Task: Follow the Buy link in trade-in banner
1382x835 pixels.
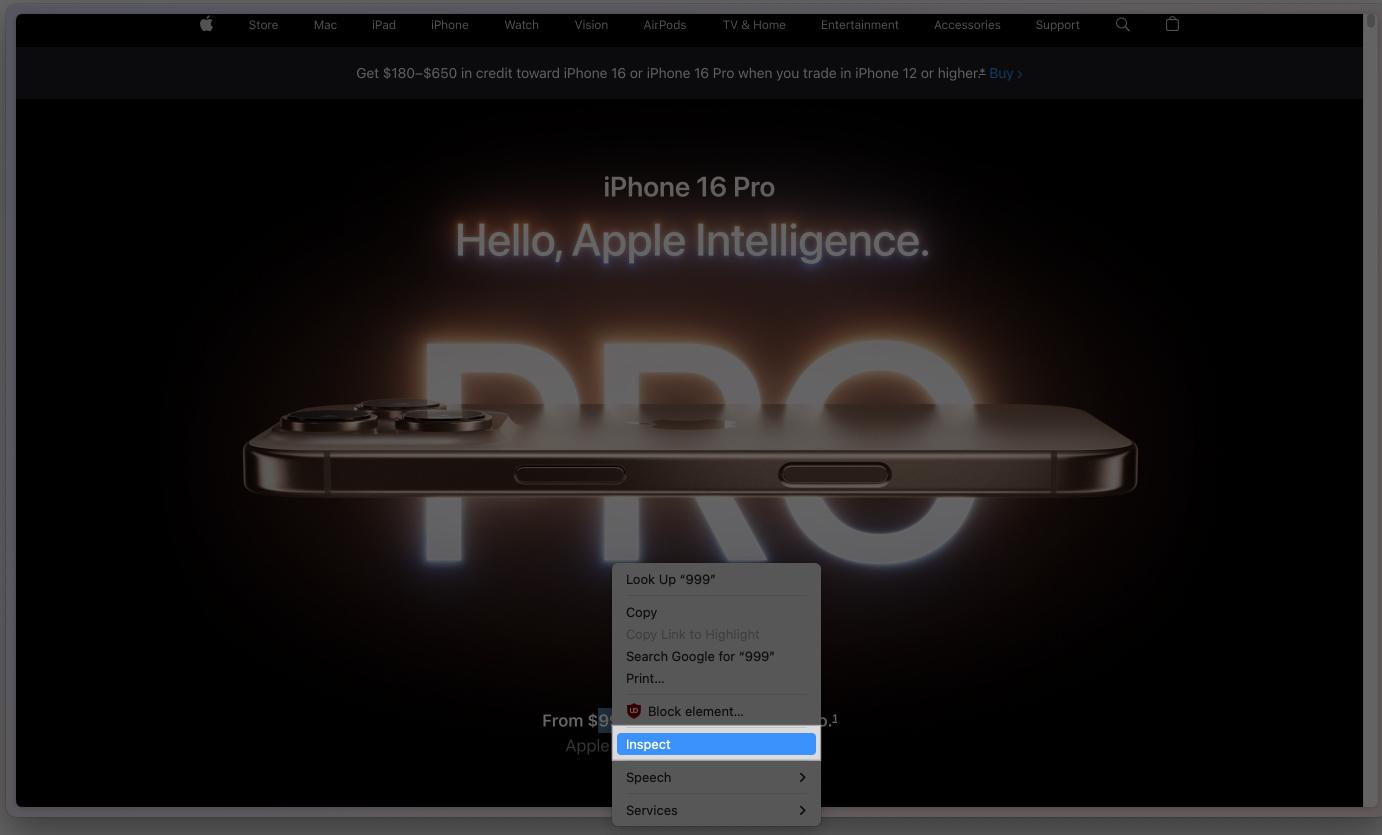Action: click(1005, 73)
